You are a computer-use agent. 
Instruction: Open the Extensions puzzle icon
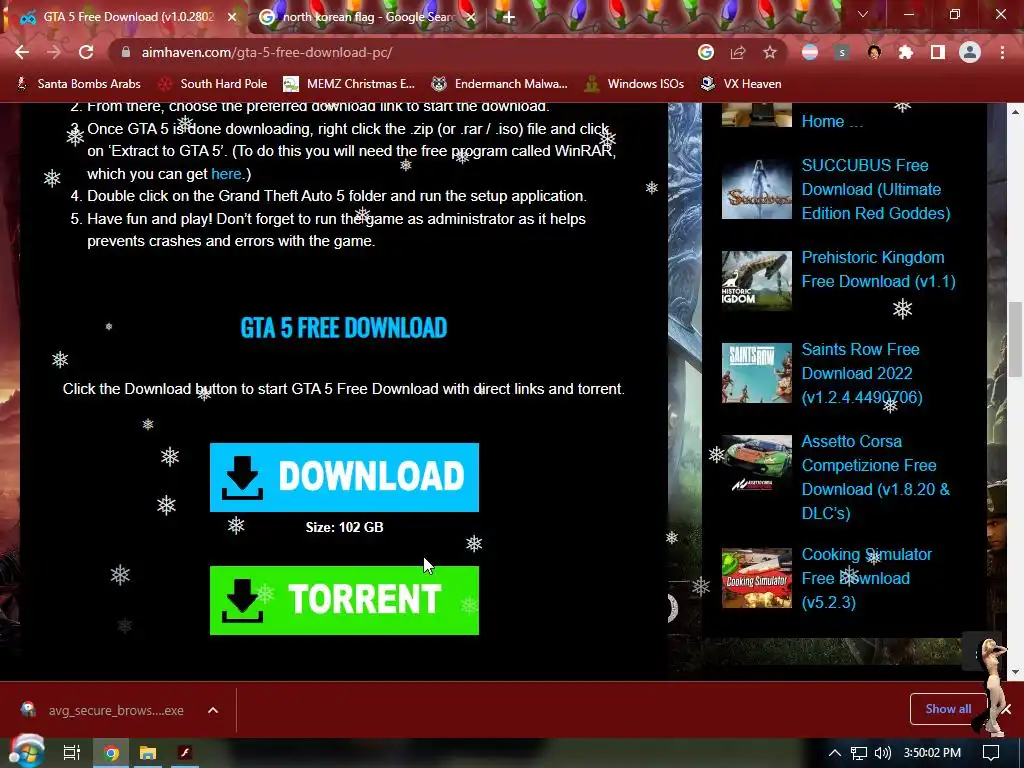[906, 52]
